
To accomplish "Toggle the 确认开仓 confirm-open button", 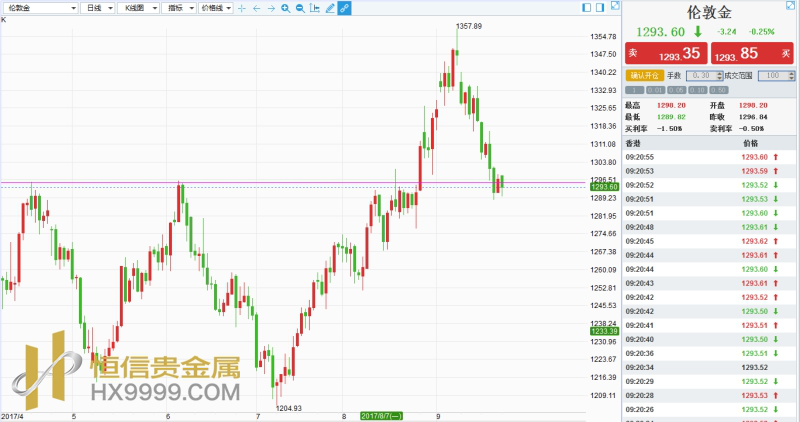I will [643, 76].
